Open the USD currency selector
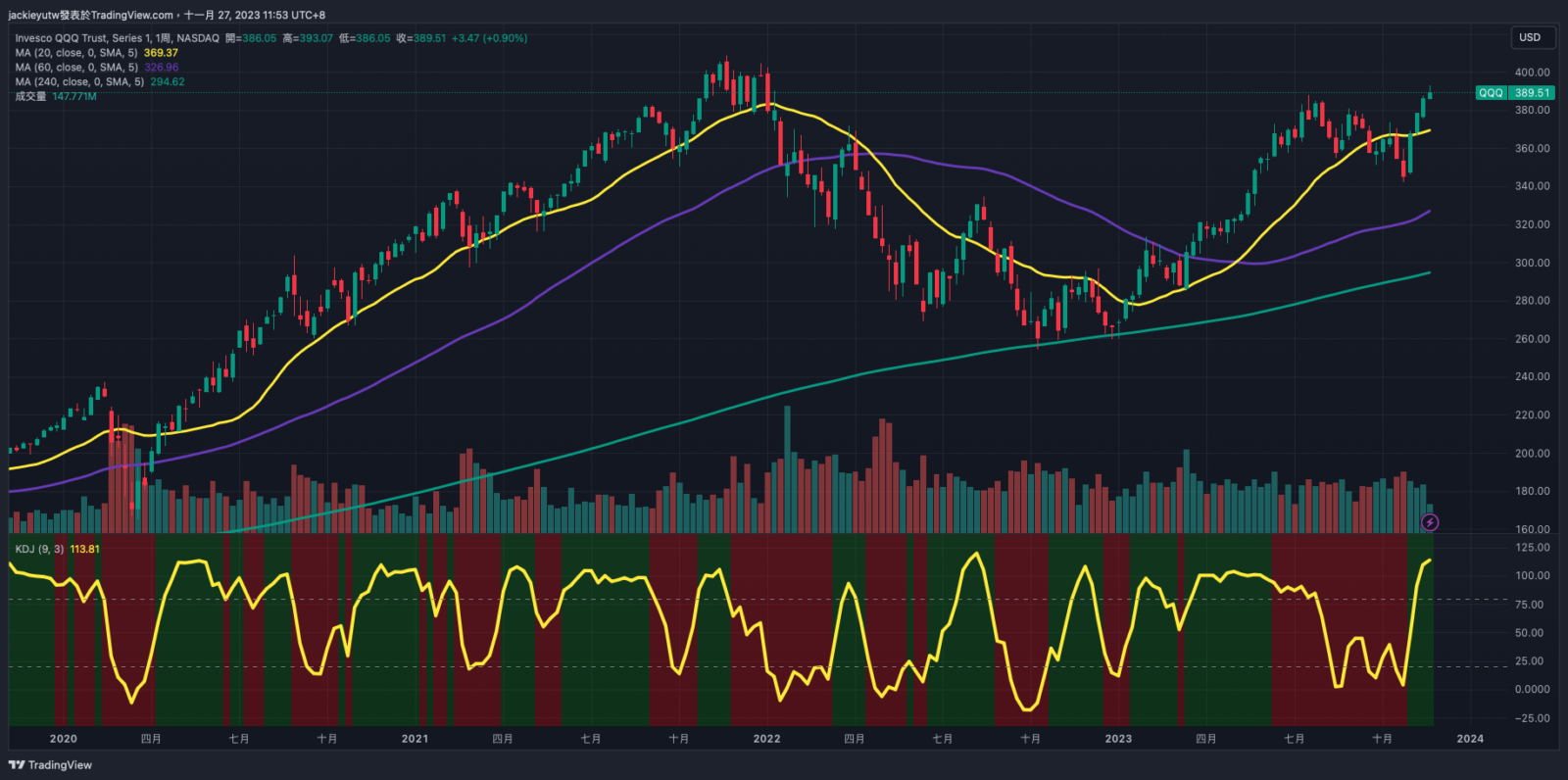This screenshot has width=1568, height=780. (1530, 37)
